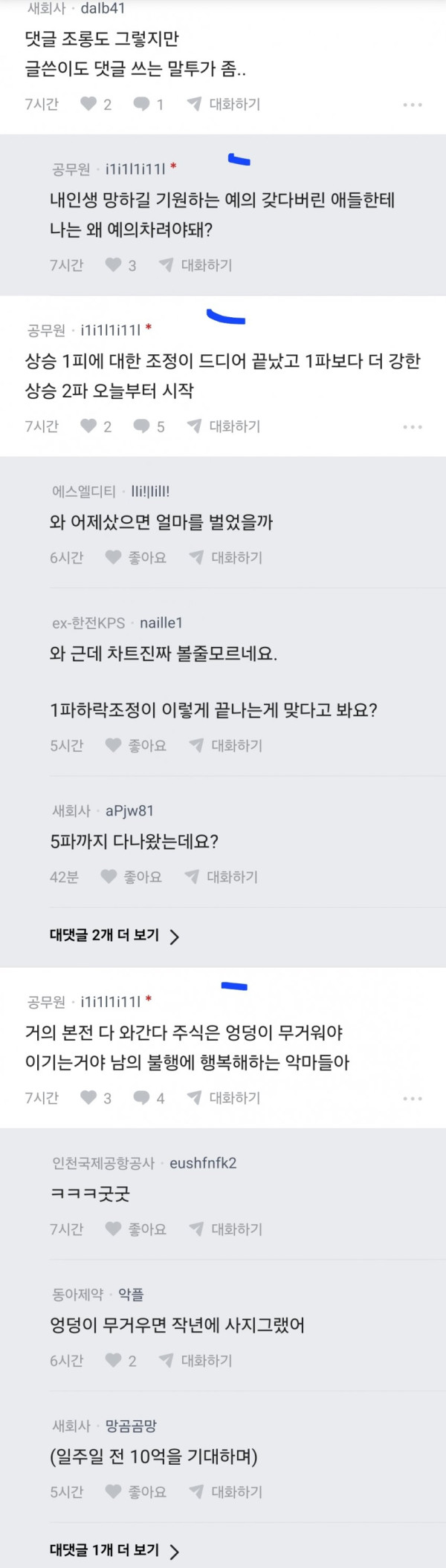Open the three-dot menu on dalb41's comment

413,105
